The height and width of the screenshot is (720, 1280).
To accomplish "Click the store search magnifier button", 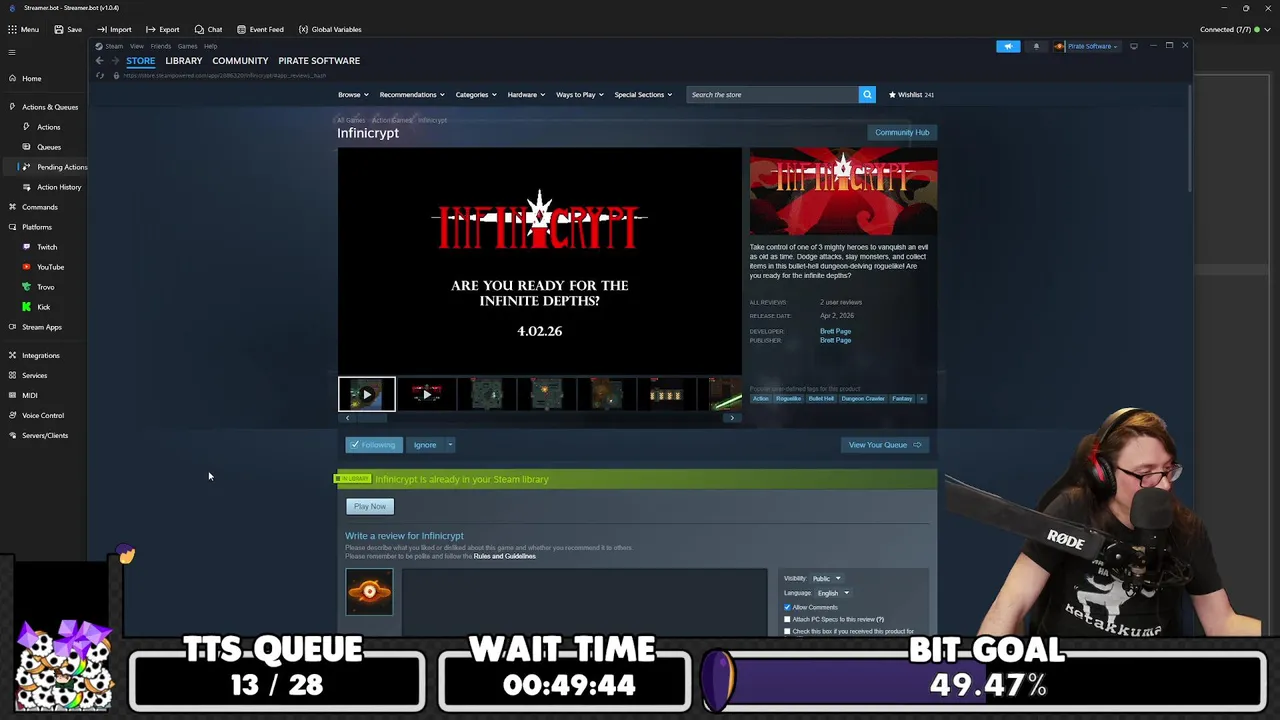I will [x=867, y=95].
